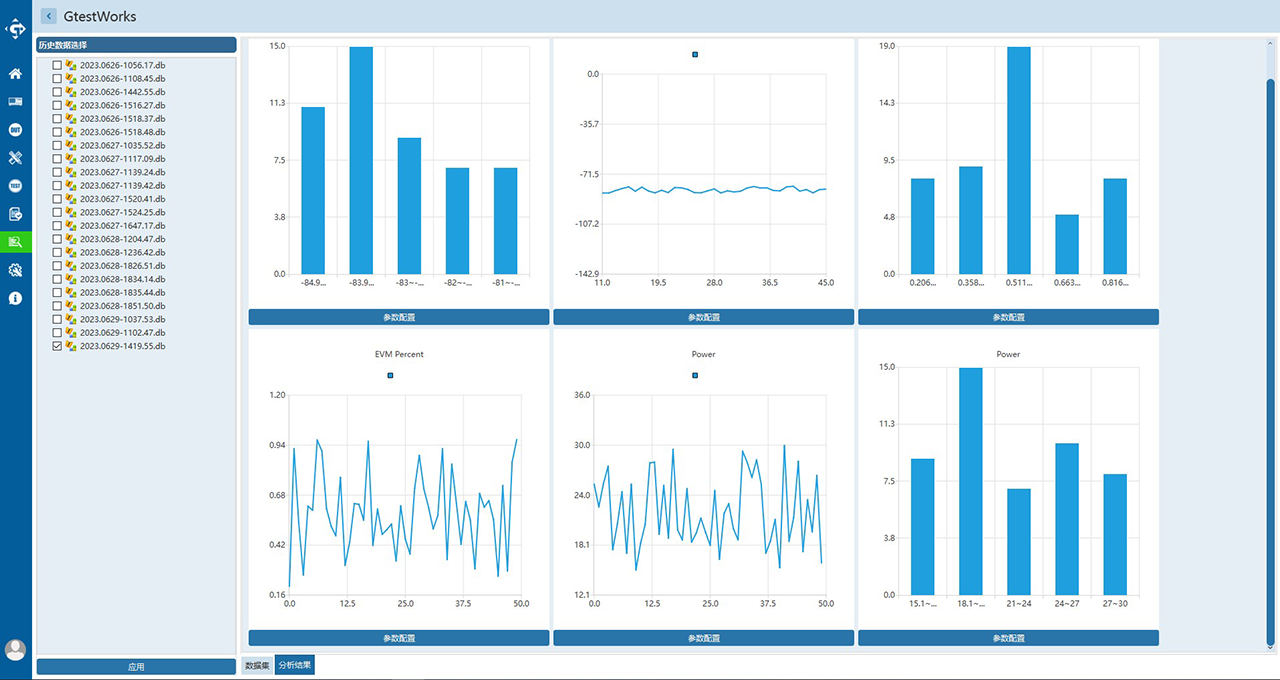Check the 2023.0626-1442.55.db checkbox

click(57, 92)
